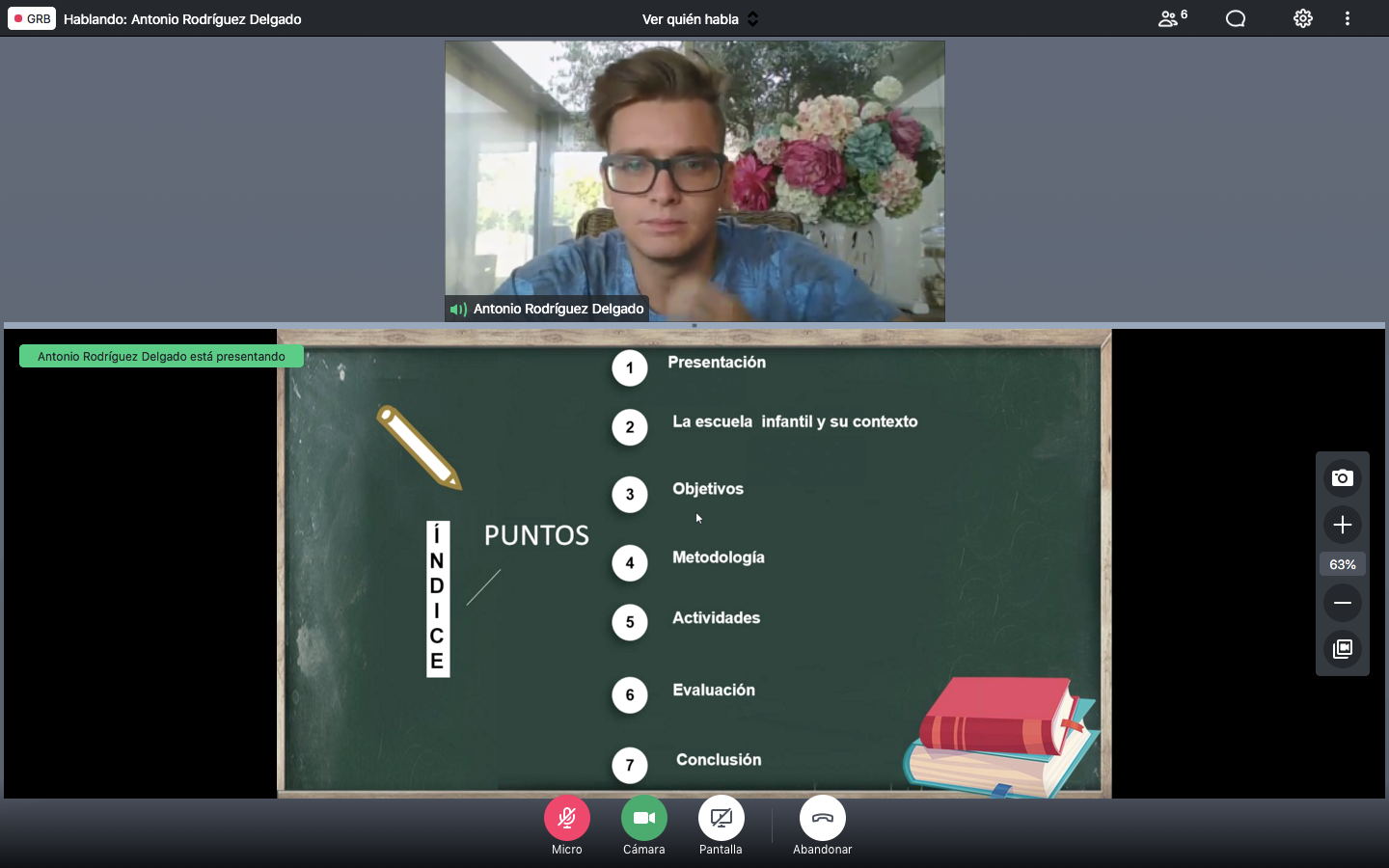Click slide item 'Evaluación'
Screen dimensions: 1389x868
click(x=714, y=691)
